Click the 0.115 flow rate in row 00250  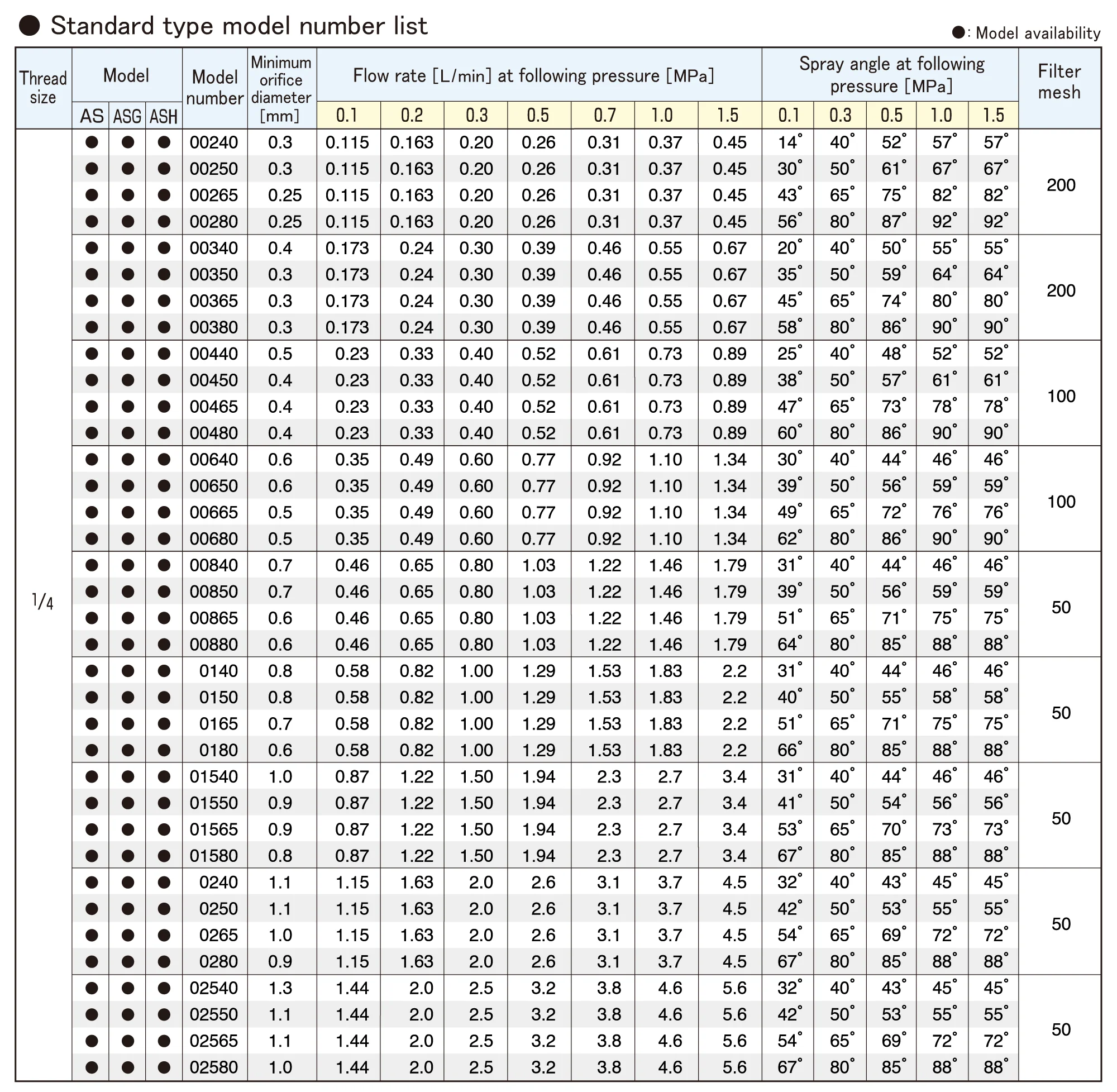coord(347,169)
